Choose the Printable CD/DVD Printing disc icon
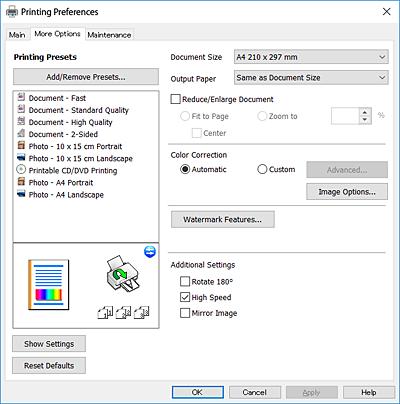Image resolution: width=400 pixels, height=404 pixels. coord(21,169)
